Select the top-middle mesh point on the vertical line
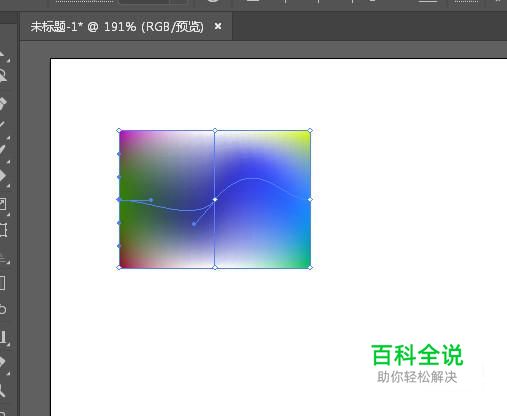507x416 pixels. click(x=215, y=130)
